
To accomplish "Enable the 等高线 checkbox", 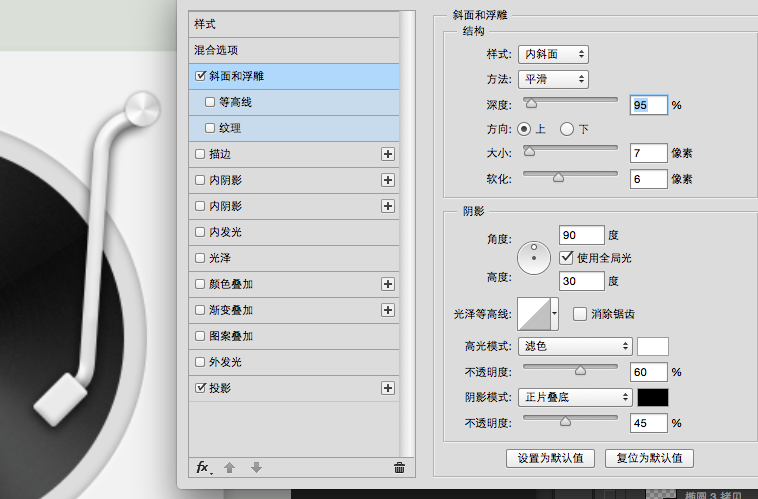I will coord(210,102).
